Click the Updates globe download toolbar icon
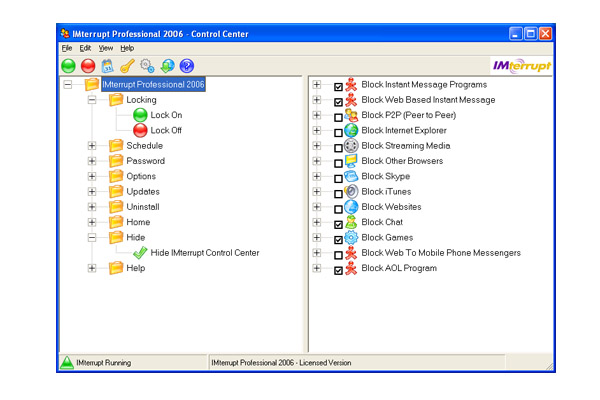Screen dimensions: 600x400 click(167, 66)
